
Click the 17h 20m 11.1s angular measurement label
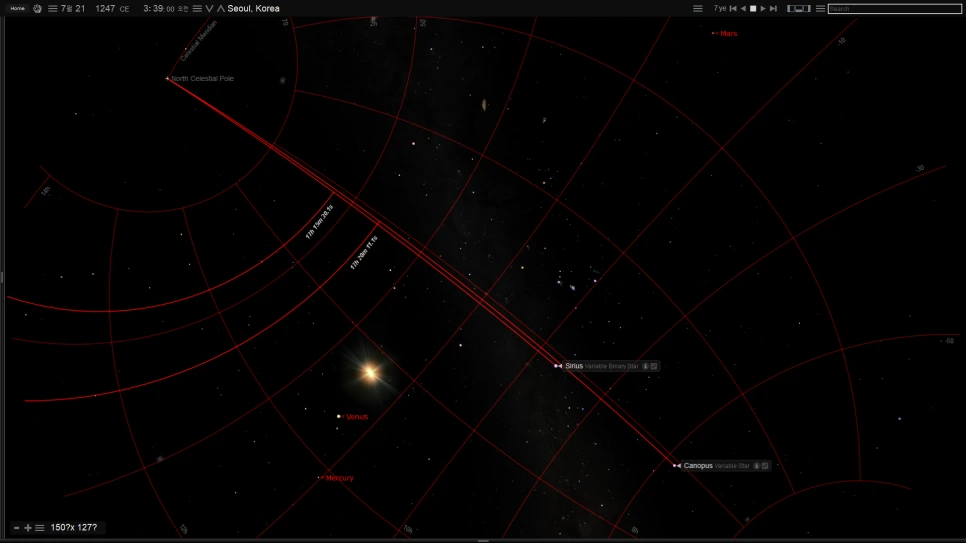tap(363, 253)
